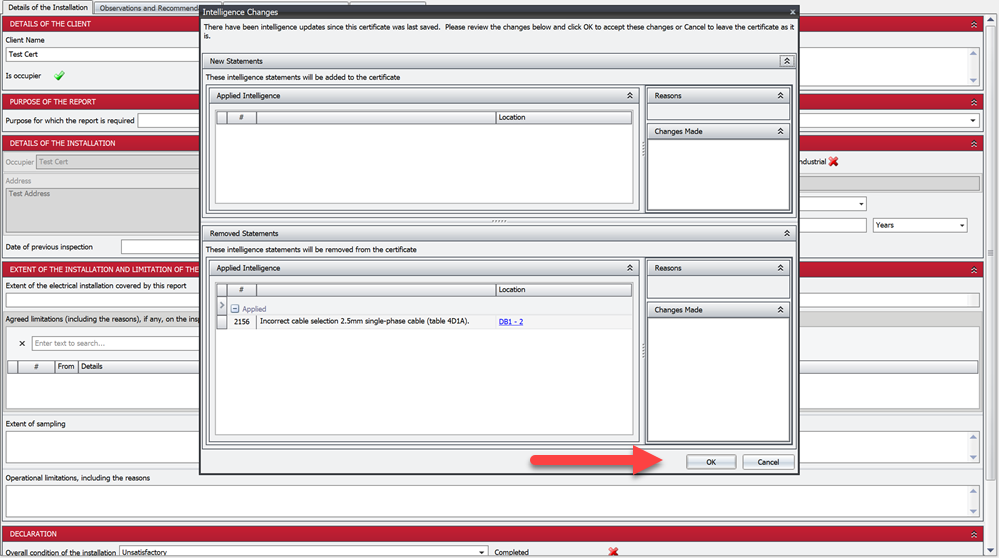Click OK to accept intelligence changes
Viewport: 1000px width, 558px height.
(710, 462)
